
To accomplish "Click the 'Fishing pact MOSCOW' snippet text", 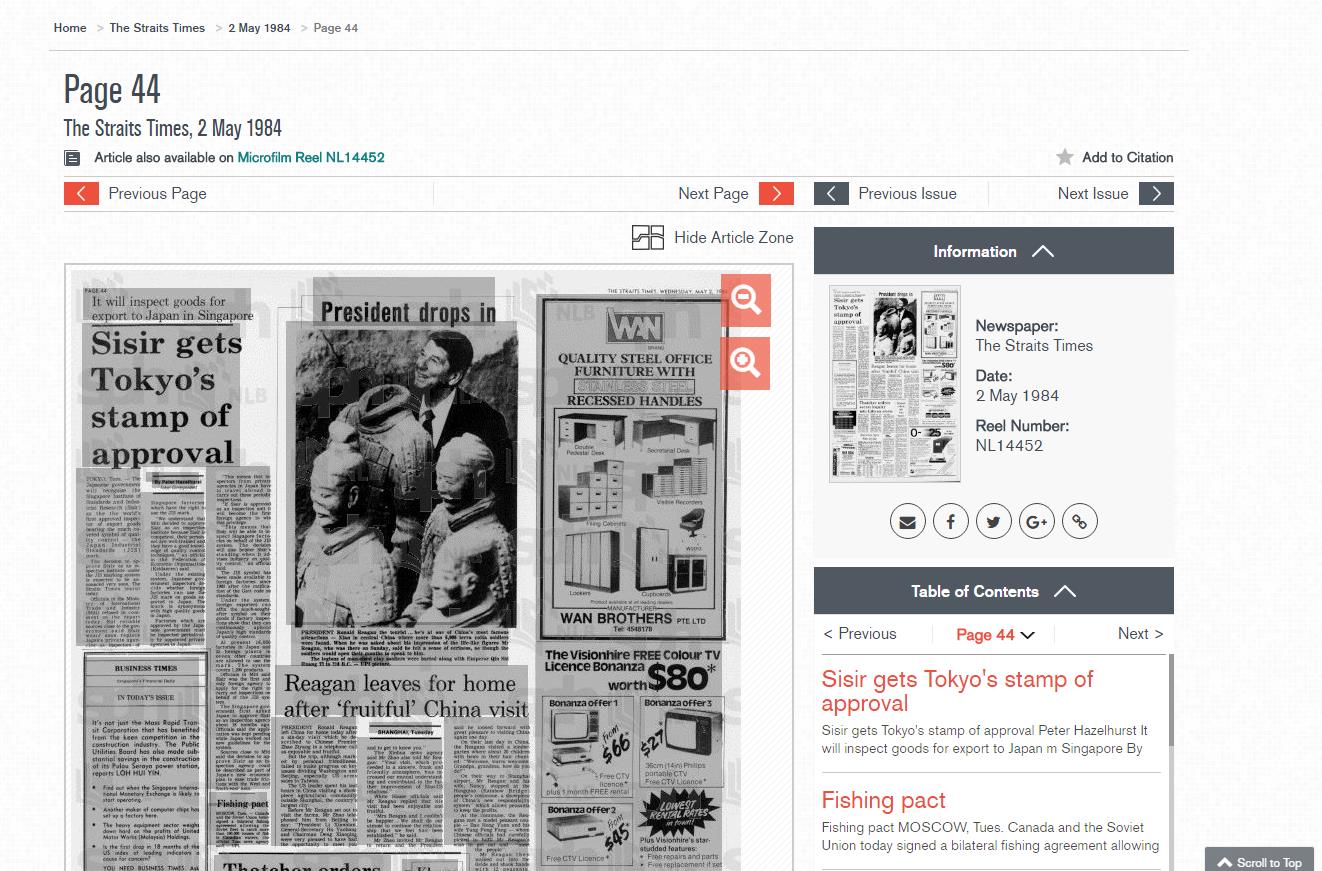I will tap(991, 836).
